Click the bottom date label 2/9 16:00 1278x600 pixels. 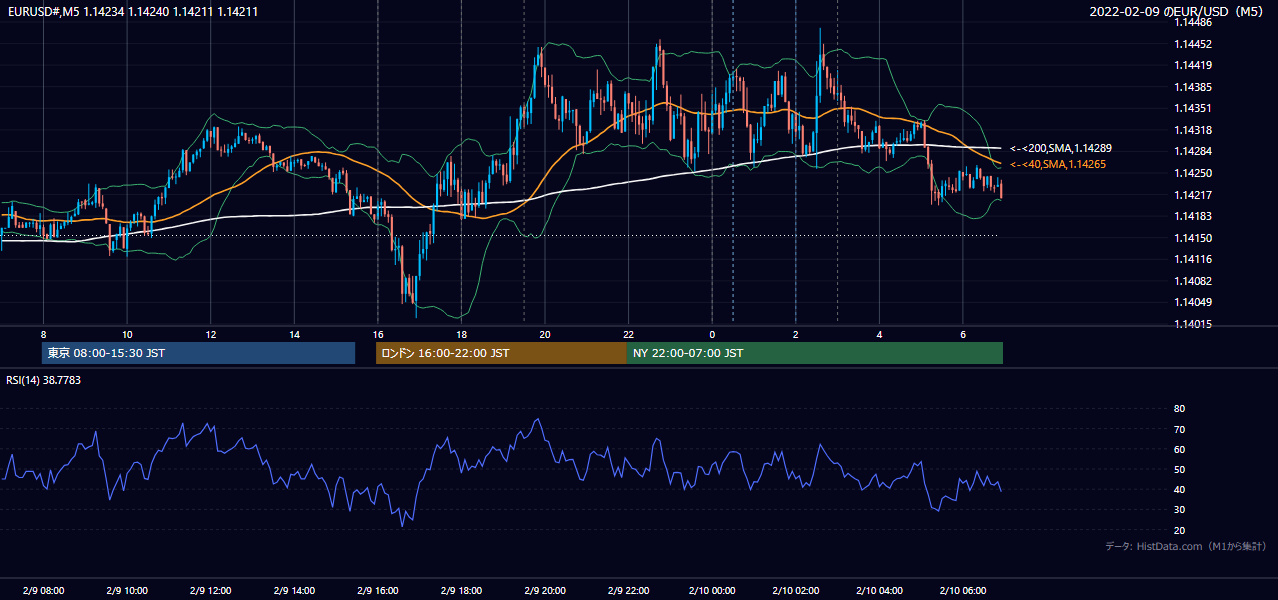378,590
